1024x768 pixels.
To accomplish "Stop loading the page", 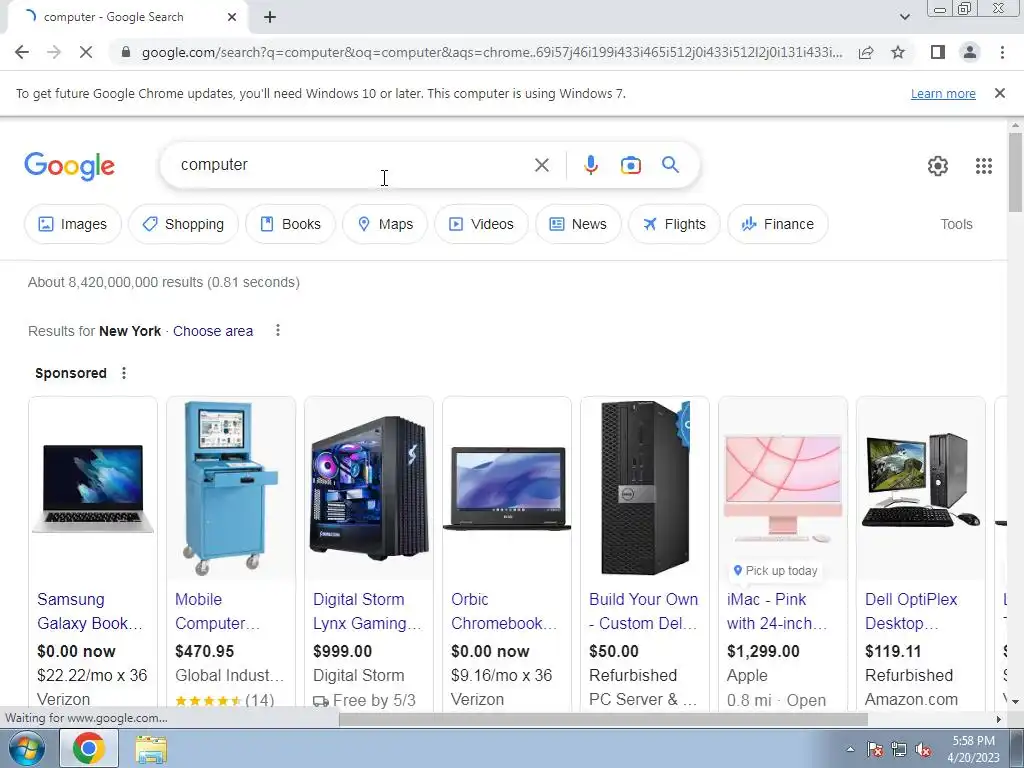I will pyautogui.click(x=86, y=52).
